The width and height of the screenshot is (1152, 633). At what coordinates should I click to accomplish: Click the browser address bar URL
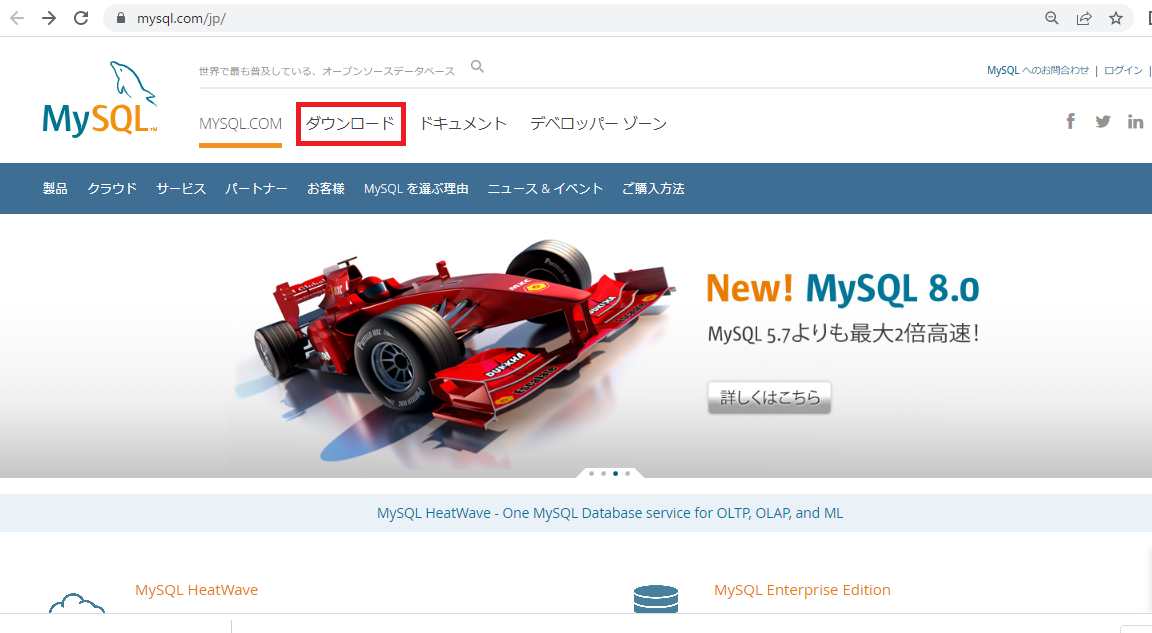coord(181,18)
